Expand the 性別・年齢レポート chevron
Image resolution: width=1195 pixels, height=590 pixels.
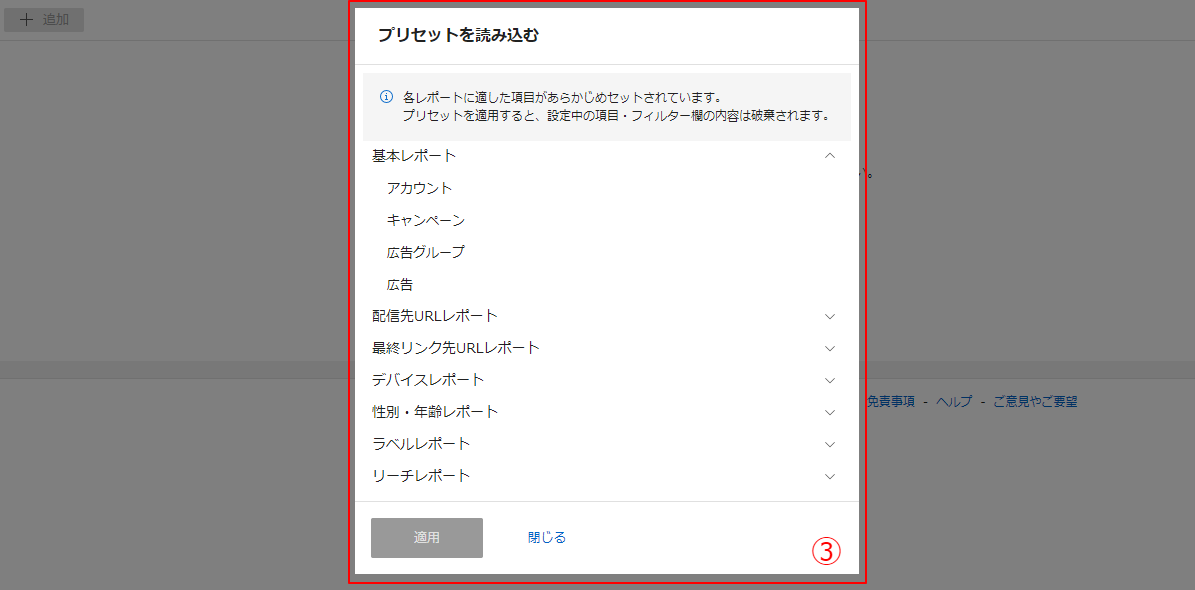click(830, 412)
